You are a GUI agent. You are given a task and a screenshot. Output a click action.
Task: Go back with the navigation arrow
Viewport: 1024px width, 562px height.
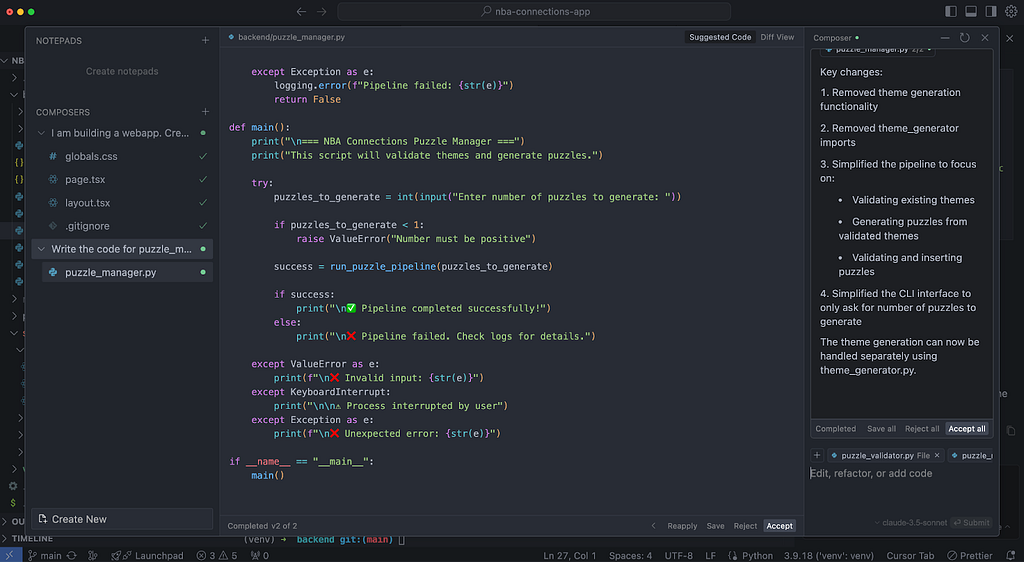pyautogui.click(x=301, y=12)
